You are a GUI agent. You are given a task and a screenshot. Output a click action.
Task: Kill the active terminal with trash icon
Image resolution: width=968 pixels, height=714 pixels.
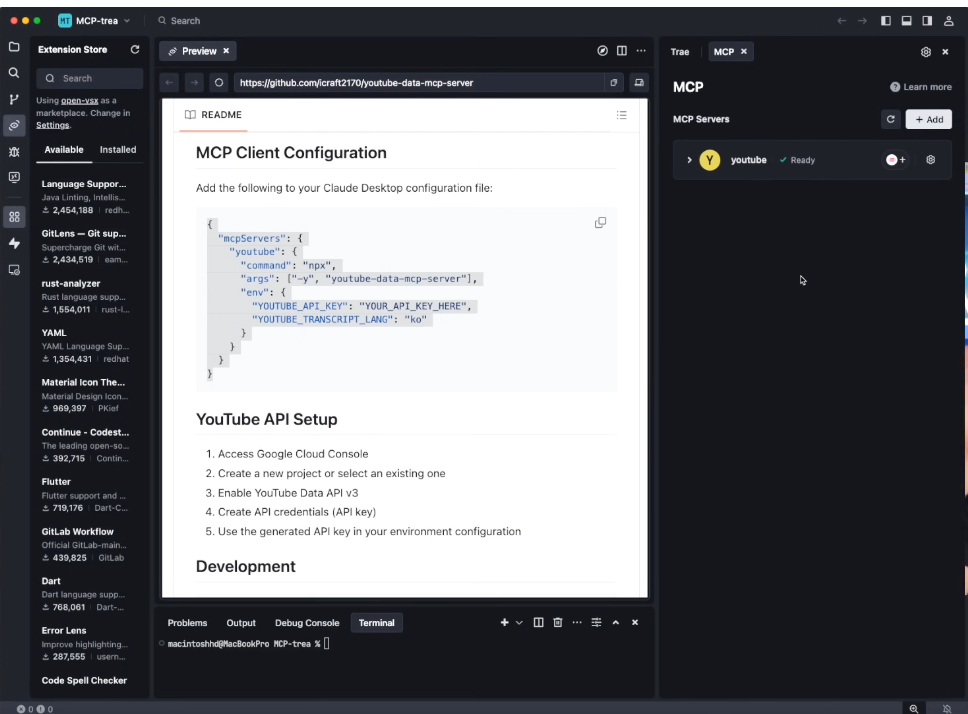pyautogui.click(x=556, y=622)
